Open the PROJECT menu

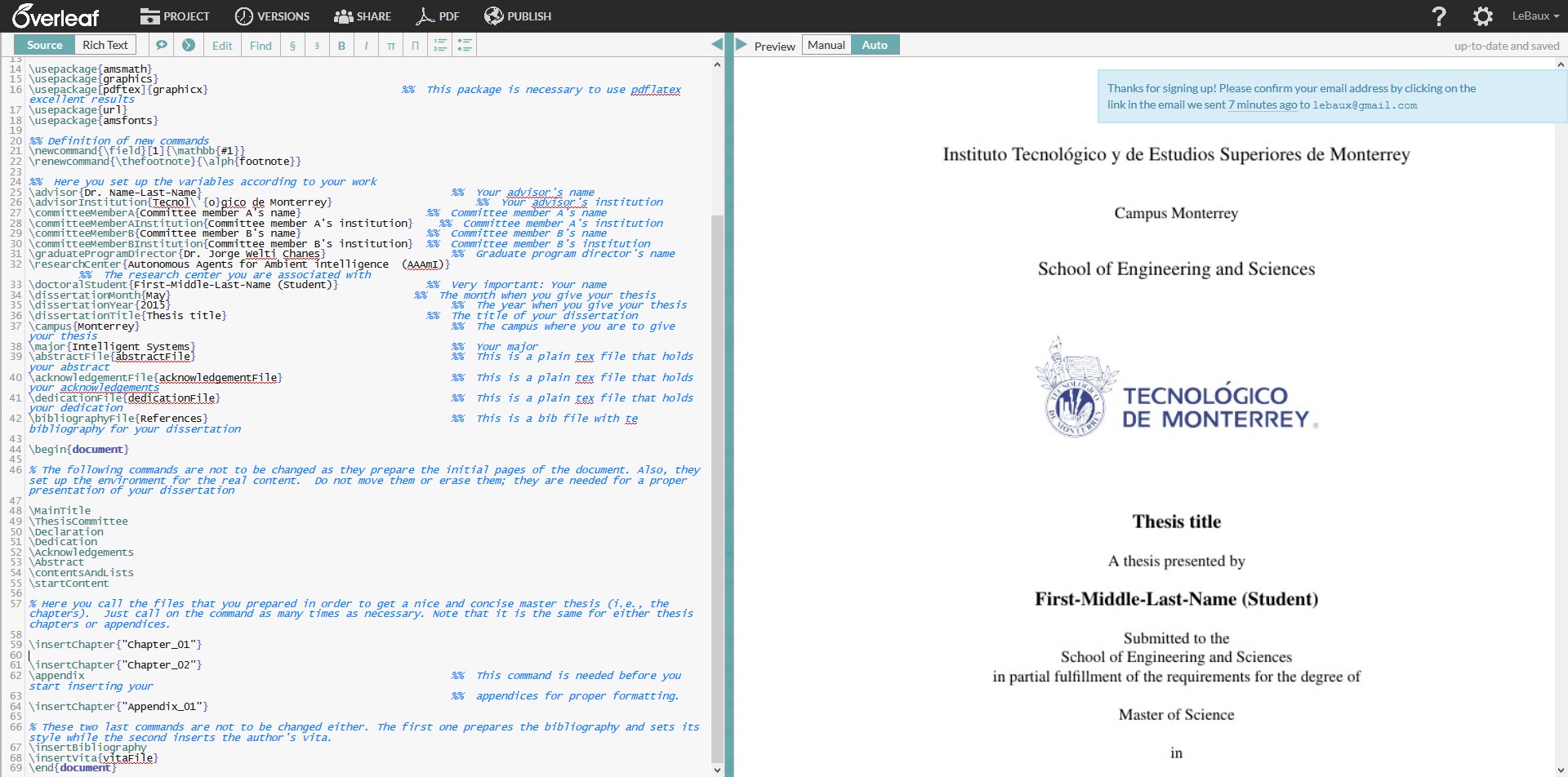[x=175, y=16]
